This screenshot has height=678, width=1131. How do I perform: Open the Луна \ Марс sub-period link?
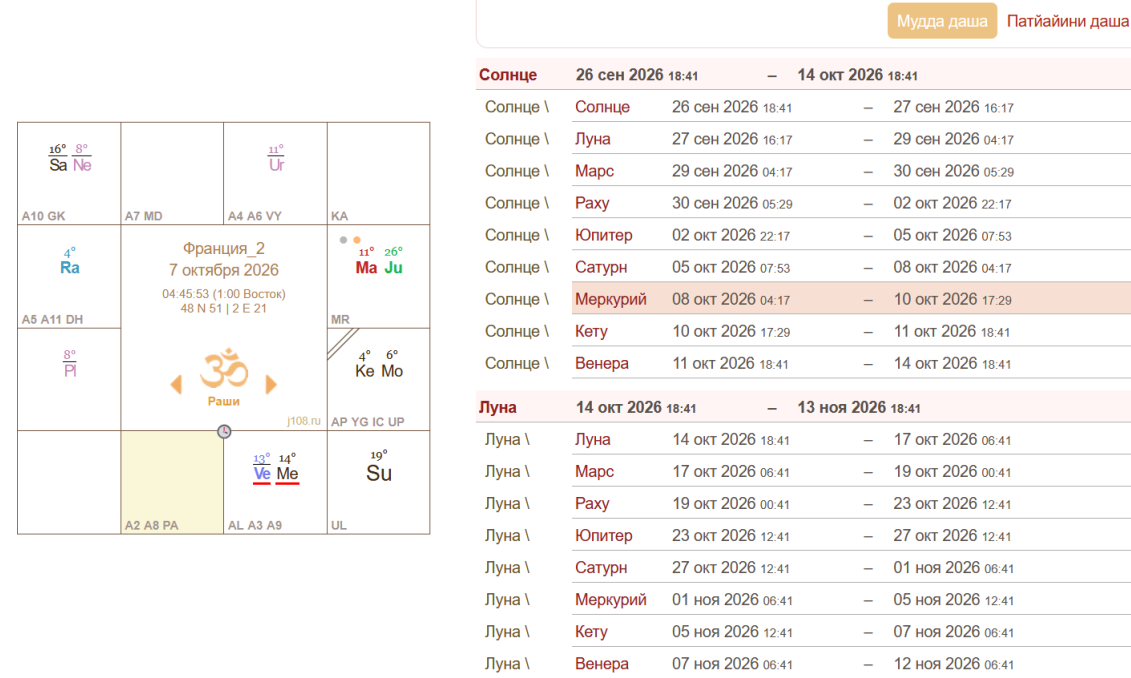tap(594, 472)
